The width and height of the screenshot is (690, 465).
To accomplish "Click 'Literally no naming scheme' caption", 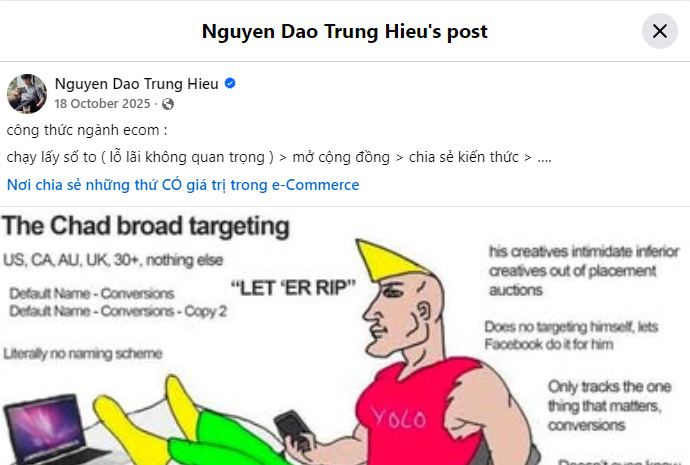I will (83, 353).
